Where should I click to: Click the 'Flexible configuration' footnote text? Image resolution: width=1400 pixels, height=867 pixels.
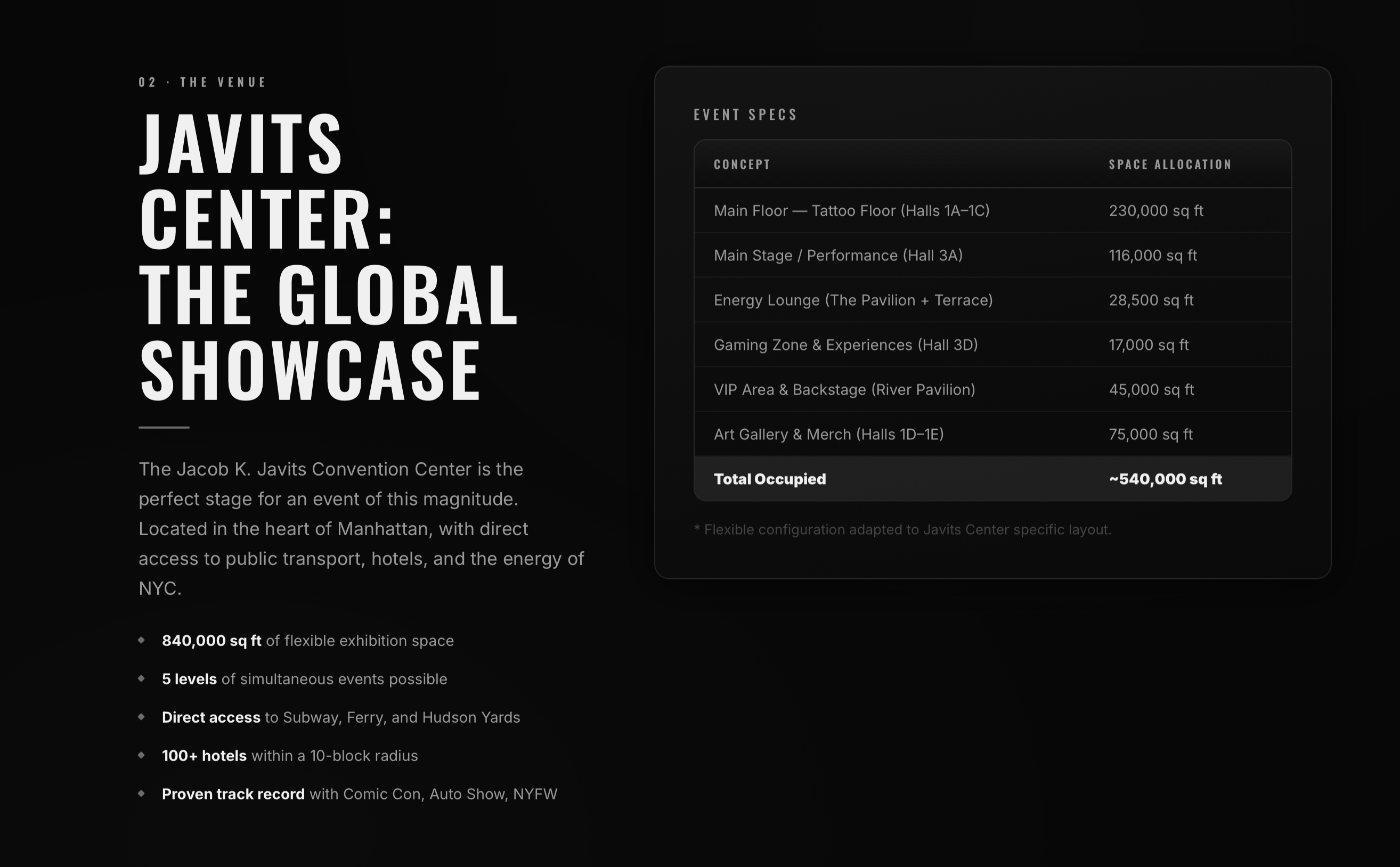click(x=902, y=530)
